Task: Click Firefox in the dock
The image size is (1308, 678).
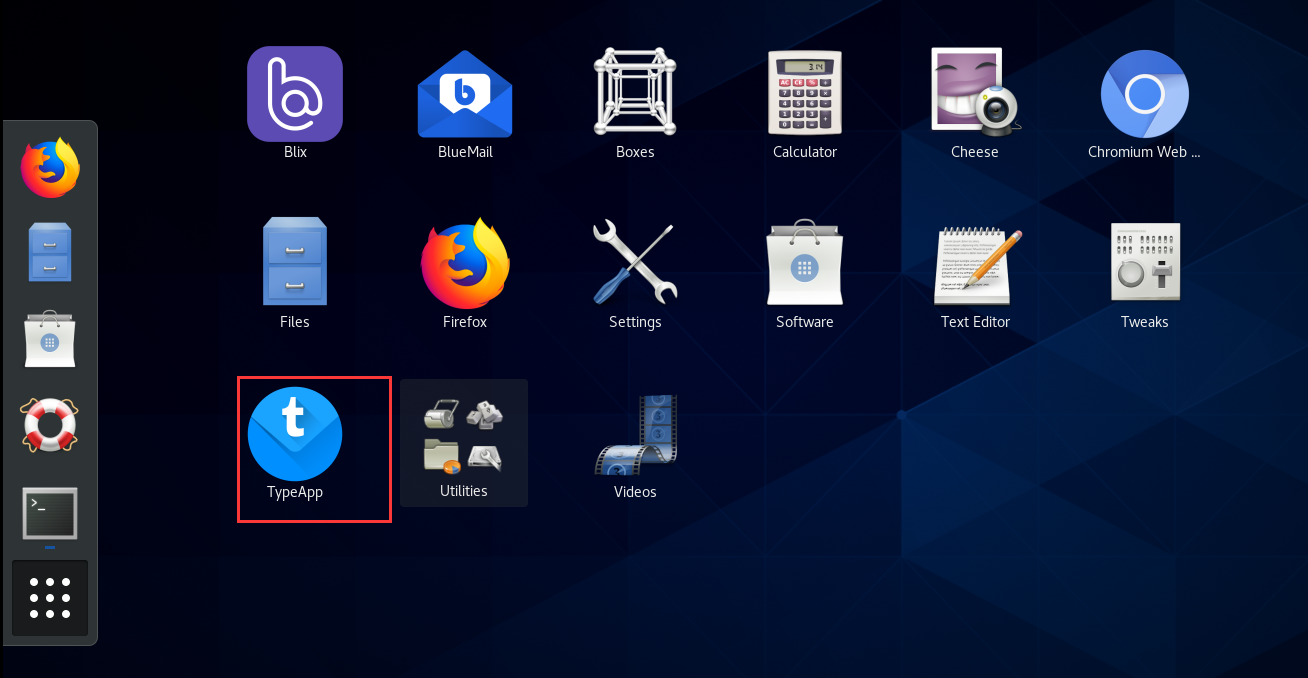Action: [x=50, y=167]
